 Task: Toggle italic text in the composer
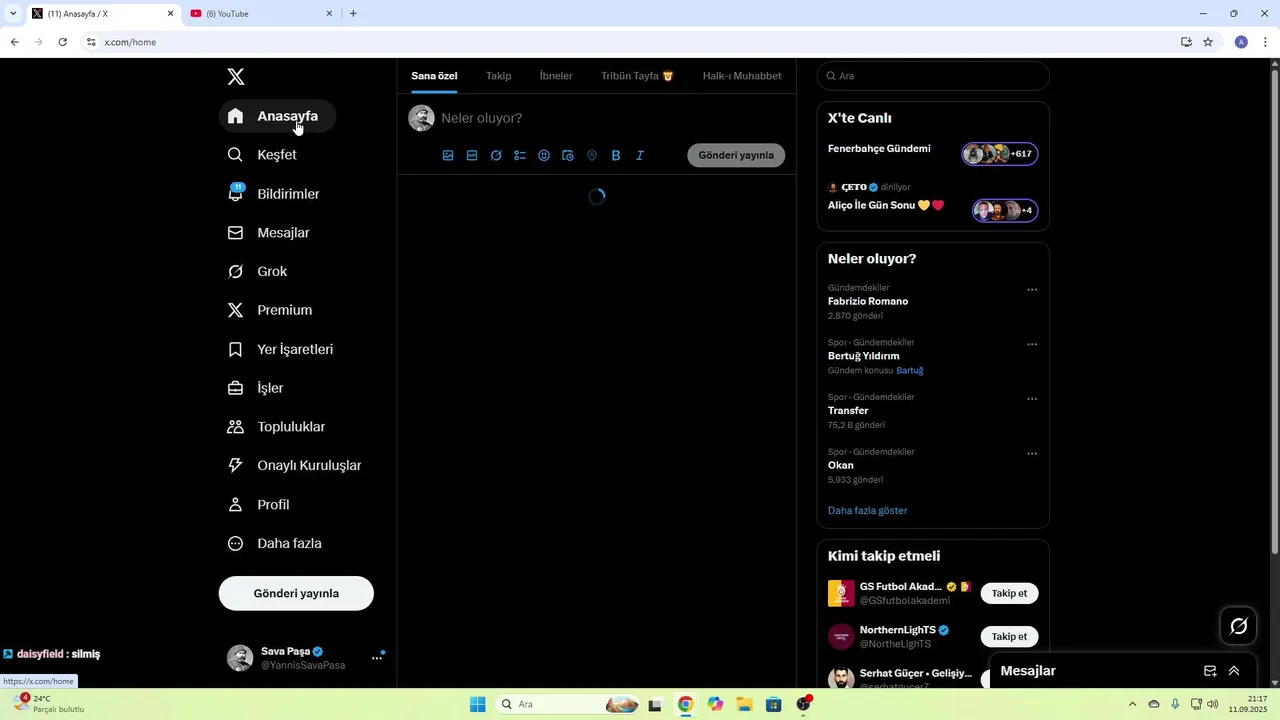tap(640, 156)
